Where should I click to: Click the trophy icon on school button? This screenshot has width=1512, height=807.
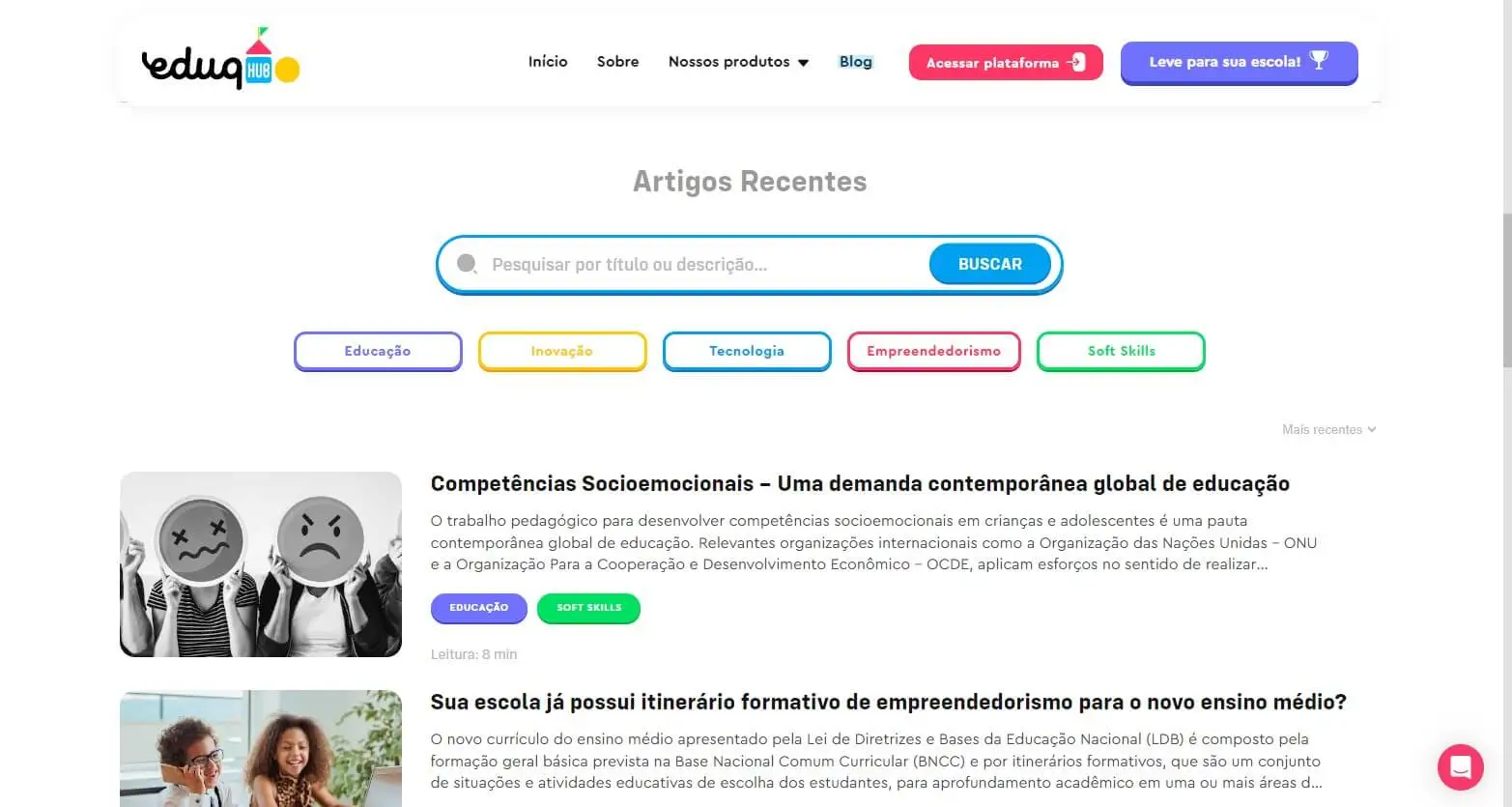coord(1319,61)
